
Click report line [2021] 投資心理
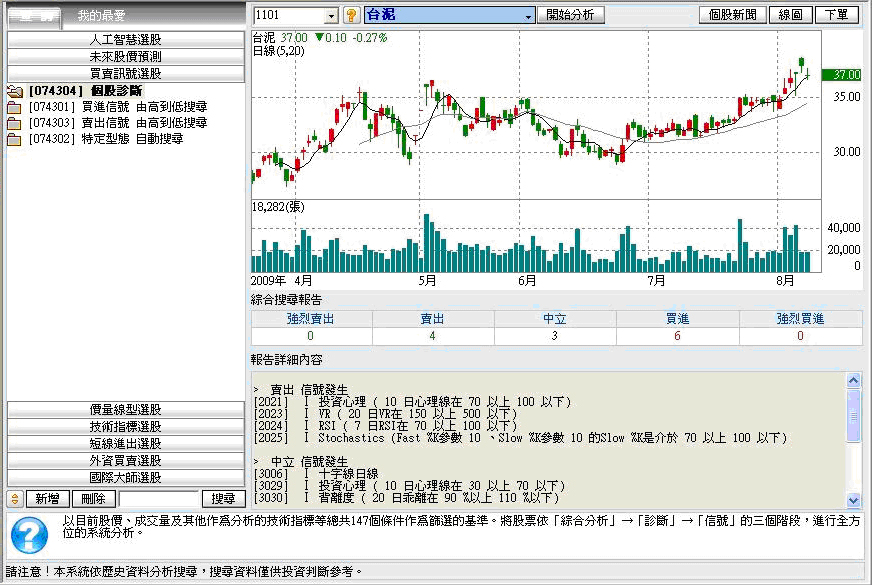412,402
